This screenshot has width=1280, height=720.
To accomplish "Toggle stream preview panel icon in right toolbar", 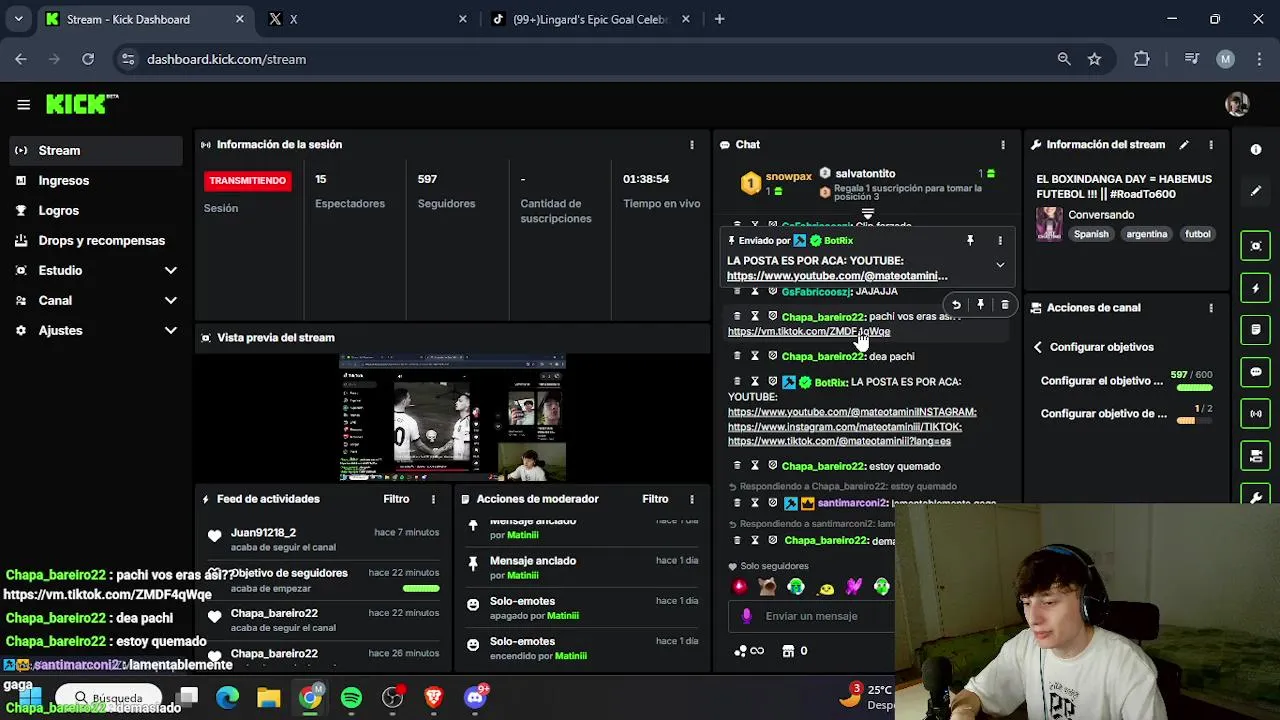I will point(1256,246).
